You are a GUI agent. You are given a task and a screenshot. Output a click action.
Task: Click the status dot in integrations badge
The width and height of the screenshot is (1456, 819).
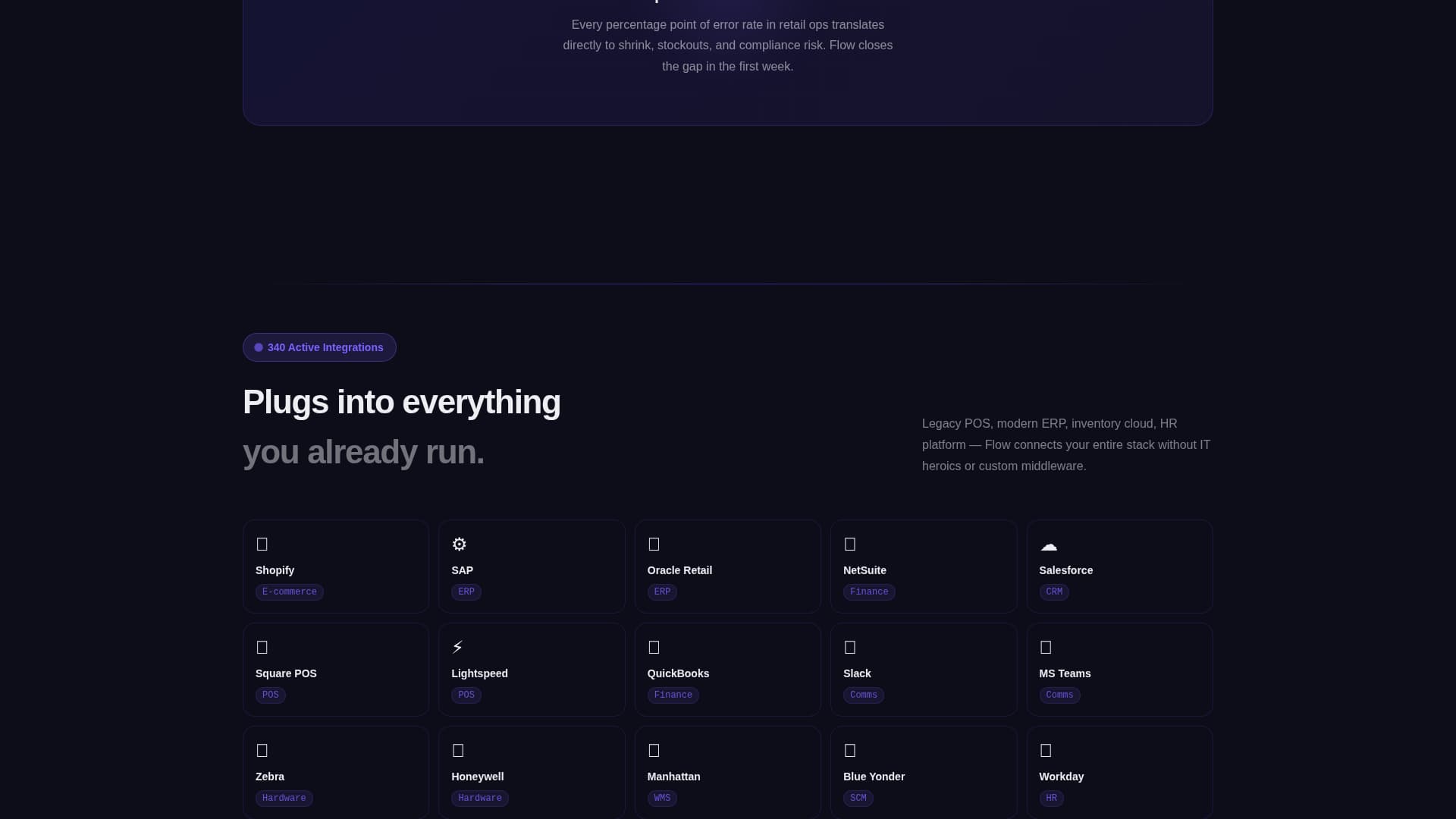pos(259,347)
